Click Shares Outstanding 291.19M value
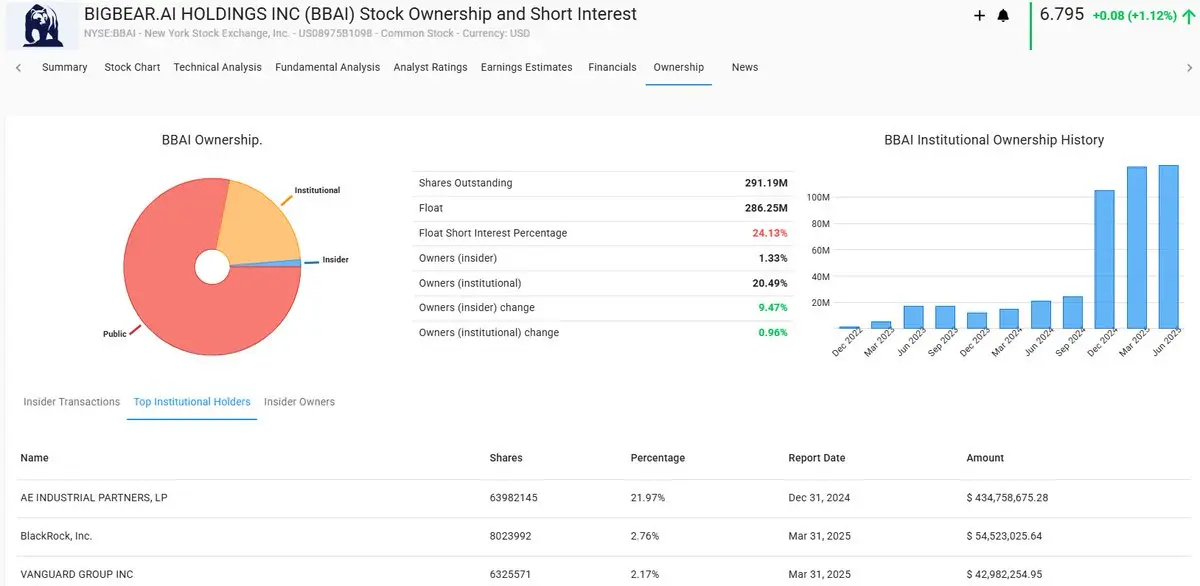 [766, 183]
